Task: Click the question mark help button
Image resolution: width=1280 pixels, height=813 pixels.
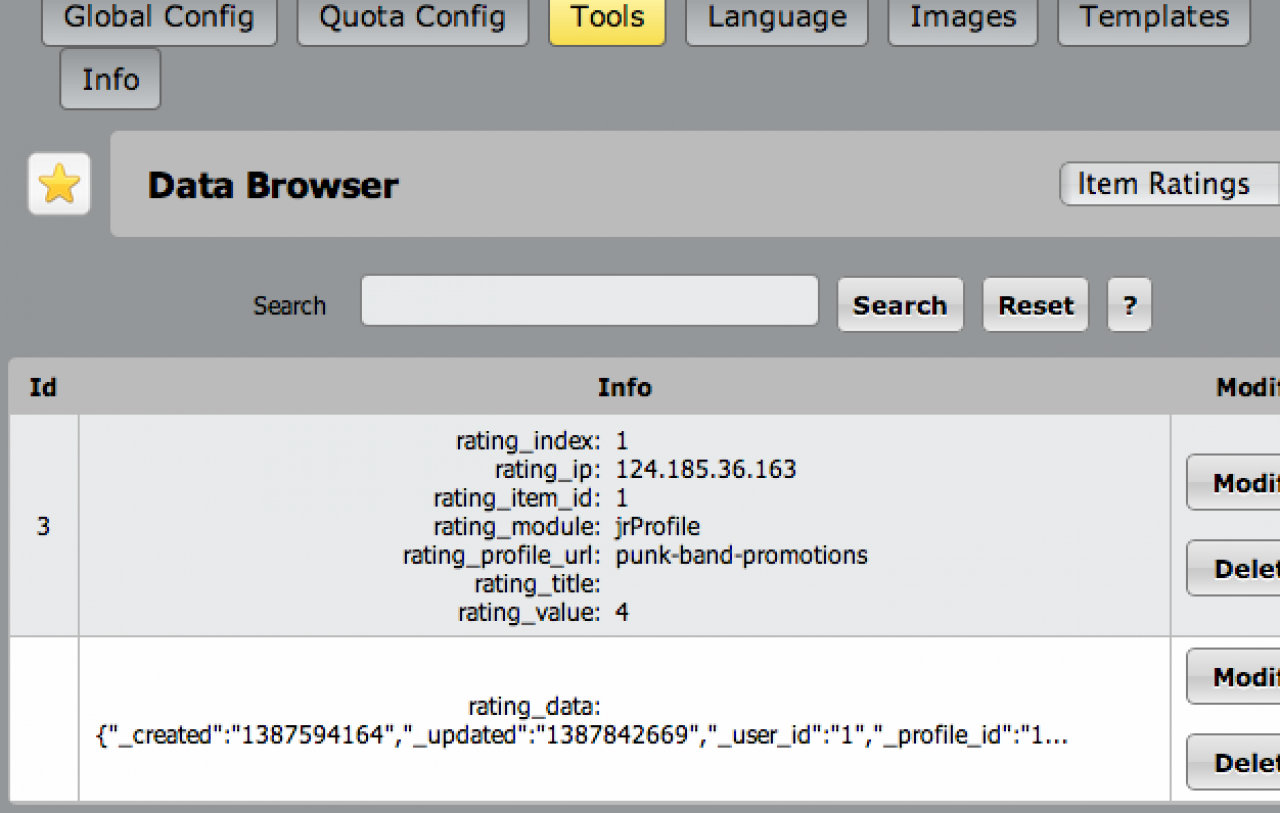Action: click(x=1129, y=305)
